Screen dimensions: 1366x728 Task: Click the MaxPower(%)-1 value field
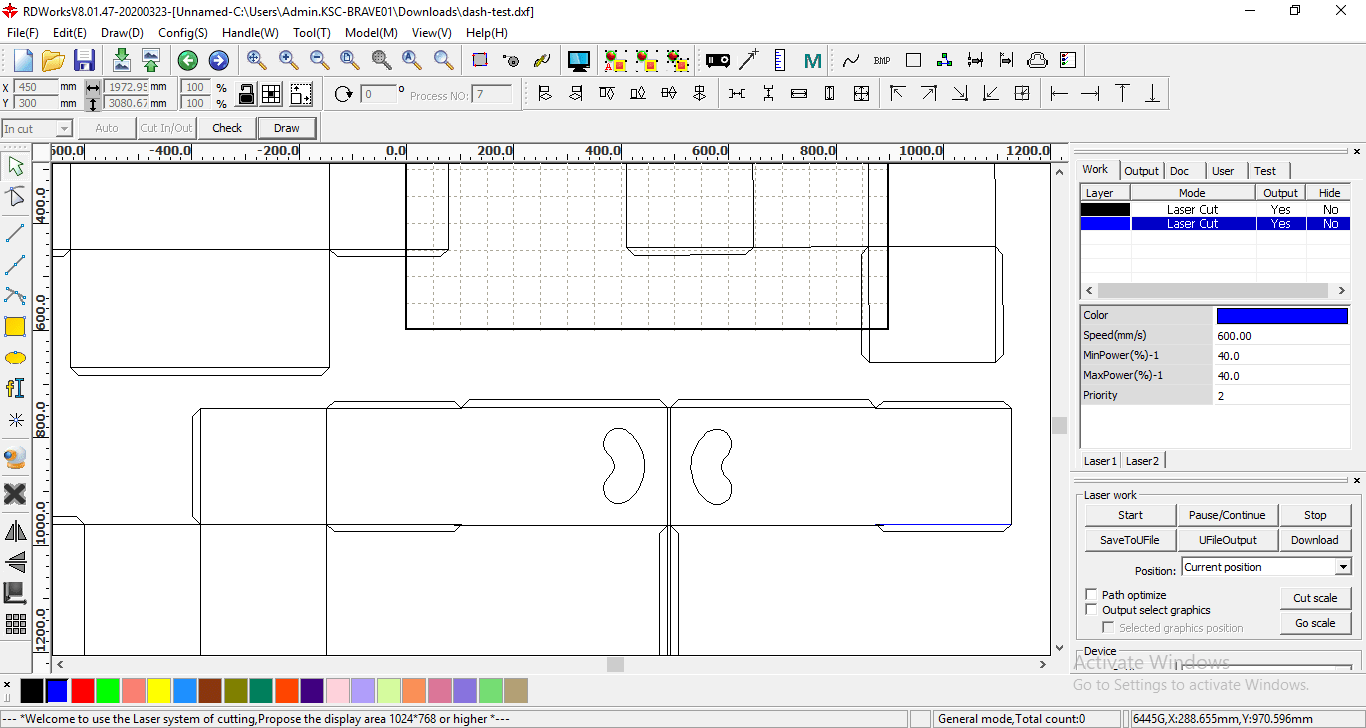point(1281,376)
